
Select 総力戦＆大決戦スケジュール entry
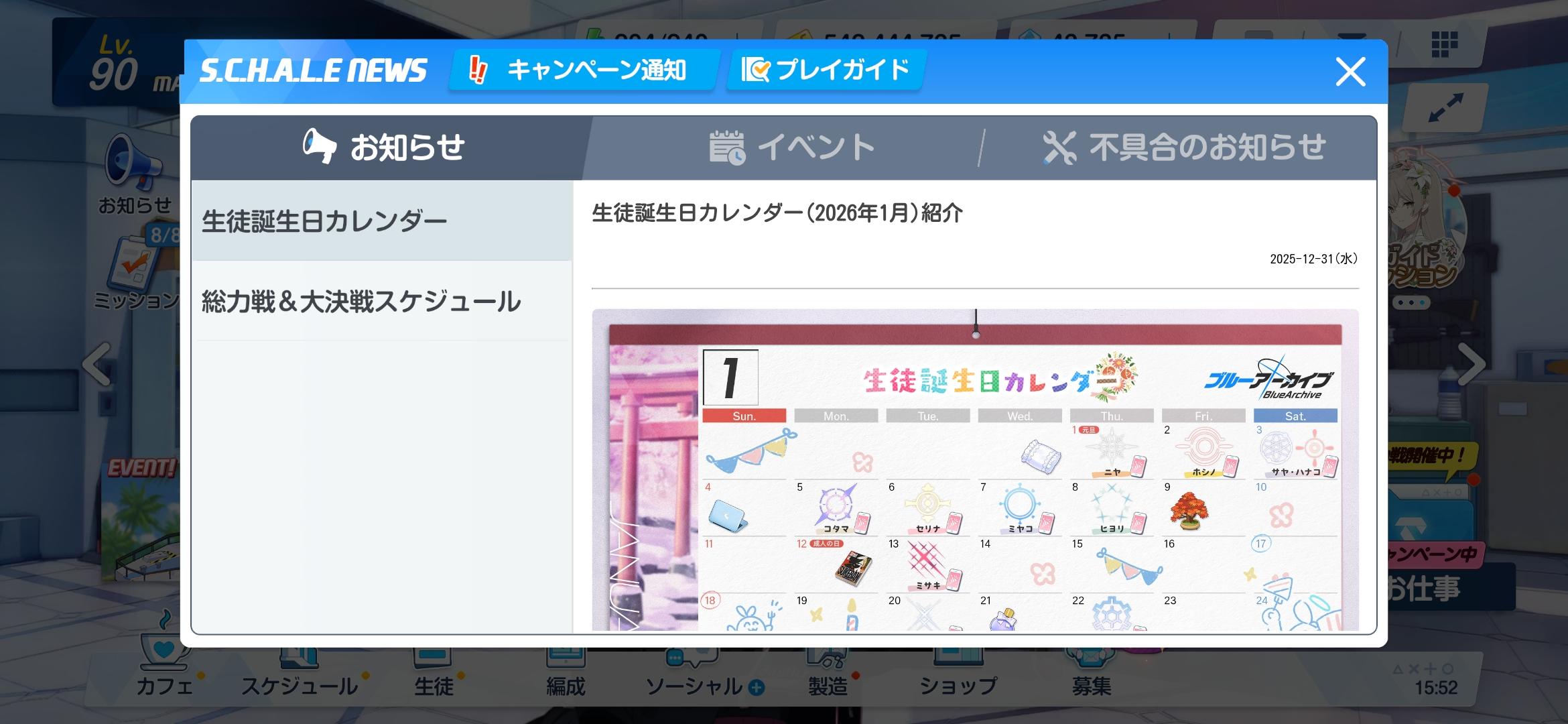point(381,302)
